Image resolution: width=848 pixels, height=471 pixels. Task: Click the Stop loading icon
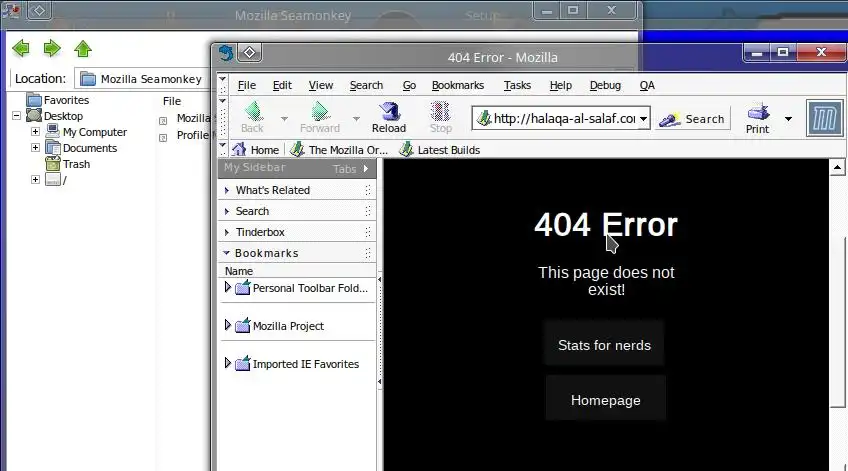[x=440, y=117]
